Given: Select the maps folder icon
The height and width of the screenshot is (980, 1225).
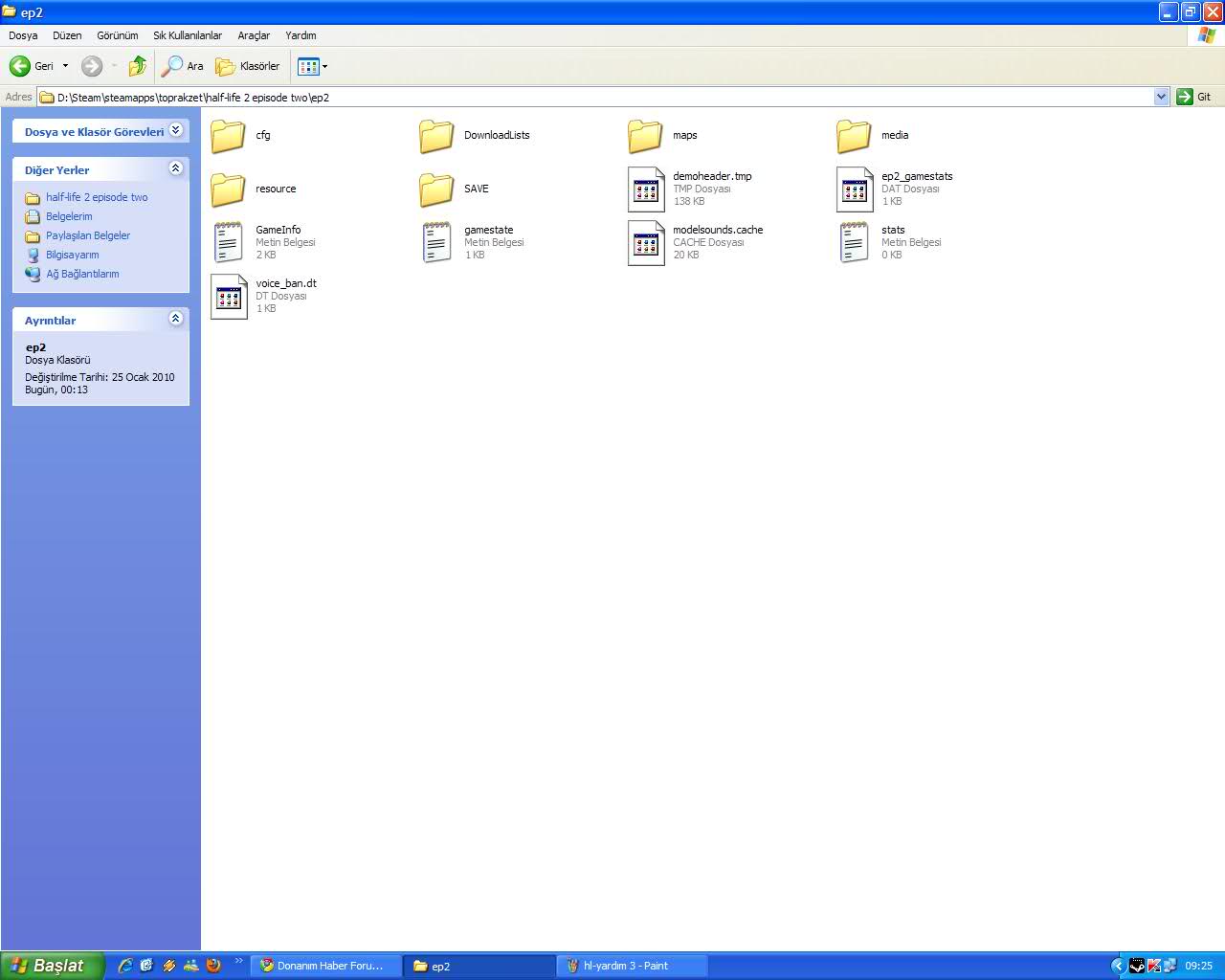Looking at the screenshot, I should (x=645, y=136).
